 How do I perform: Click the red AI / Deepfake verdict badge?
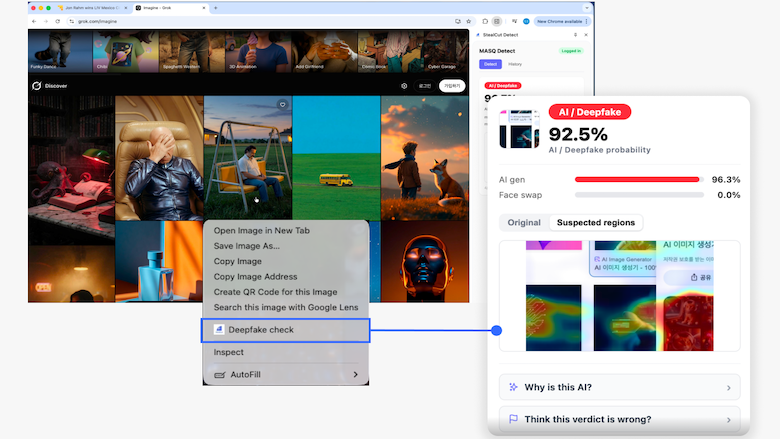[x=589, y=112]
